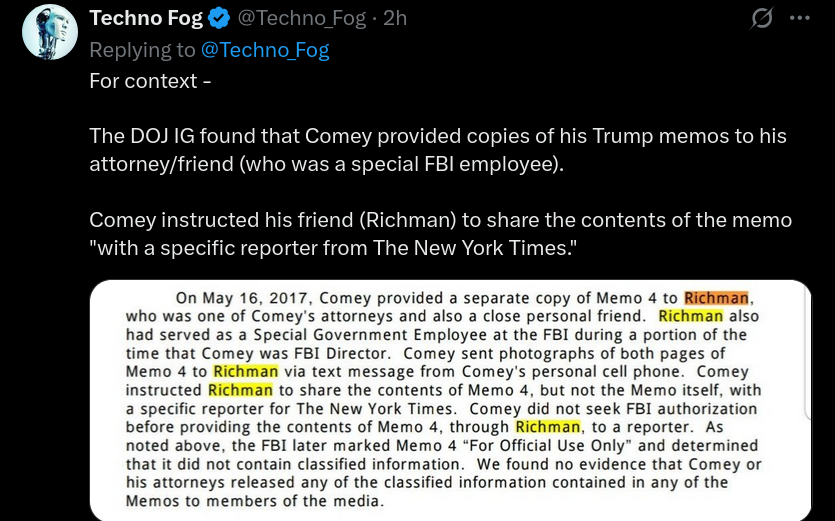Click highlighted Richman before "via text message"
The image size is (835, 521).
(x=245, y=371)
